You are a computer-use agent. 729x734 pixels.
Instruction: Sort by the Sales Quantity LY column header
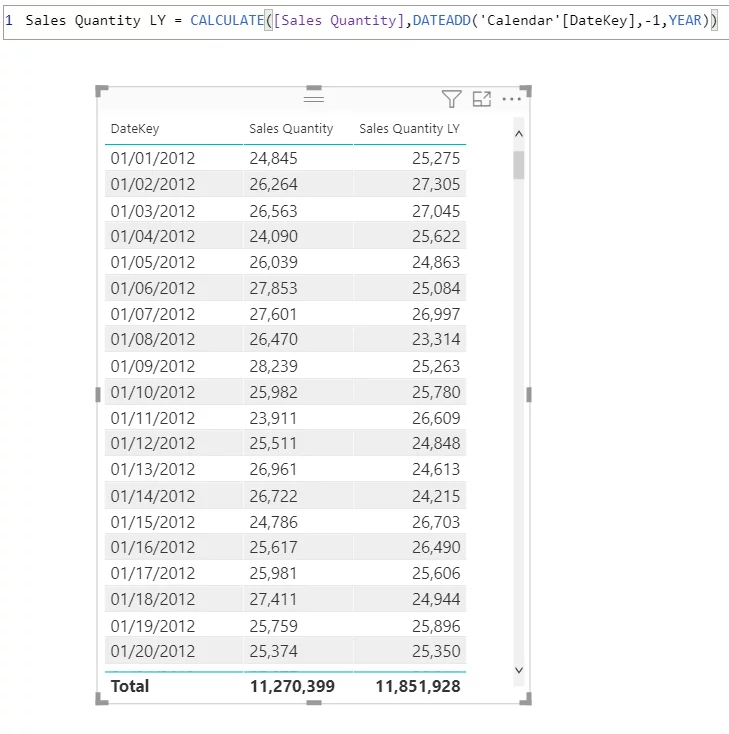click(409, 129)
